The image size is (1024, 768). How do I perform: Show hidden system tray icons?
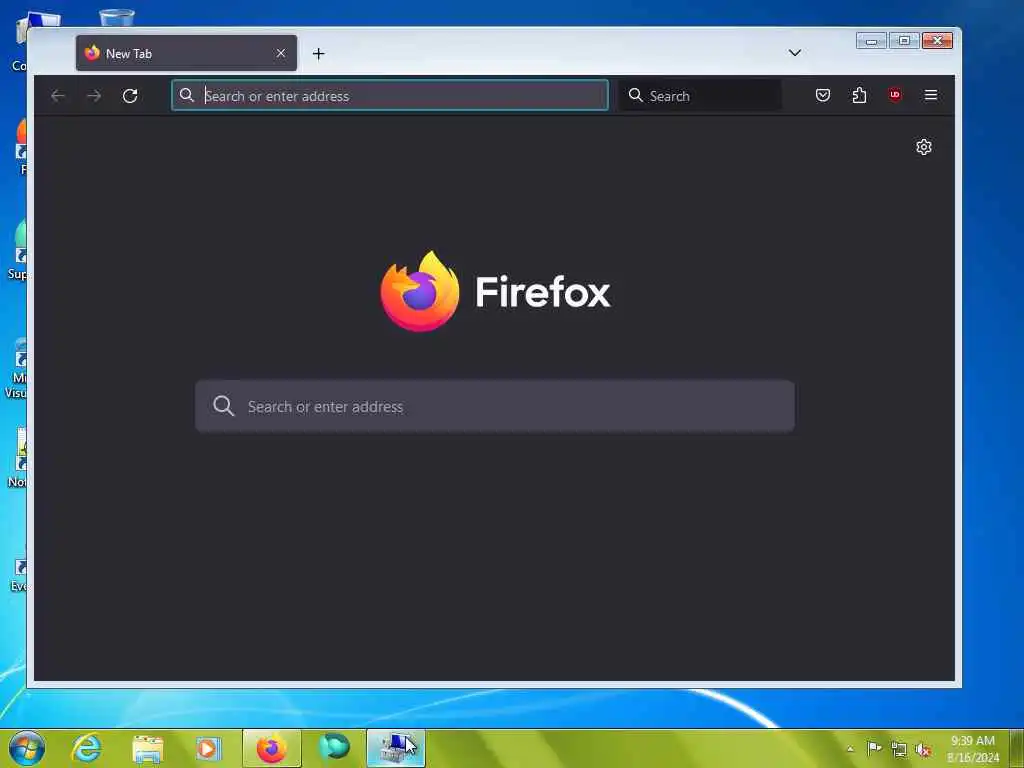coord(850,749)
